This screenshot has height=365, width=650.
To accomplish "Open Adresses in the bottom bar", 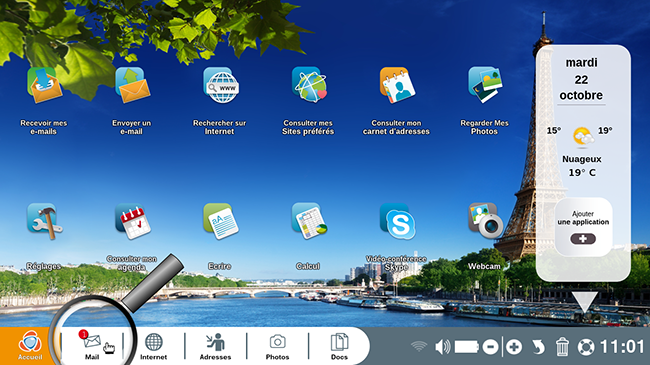I will point(215,346).
